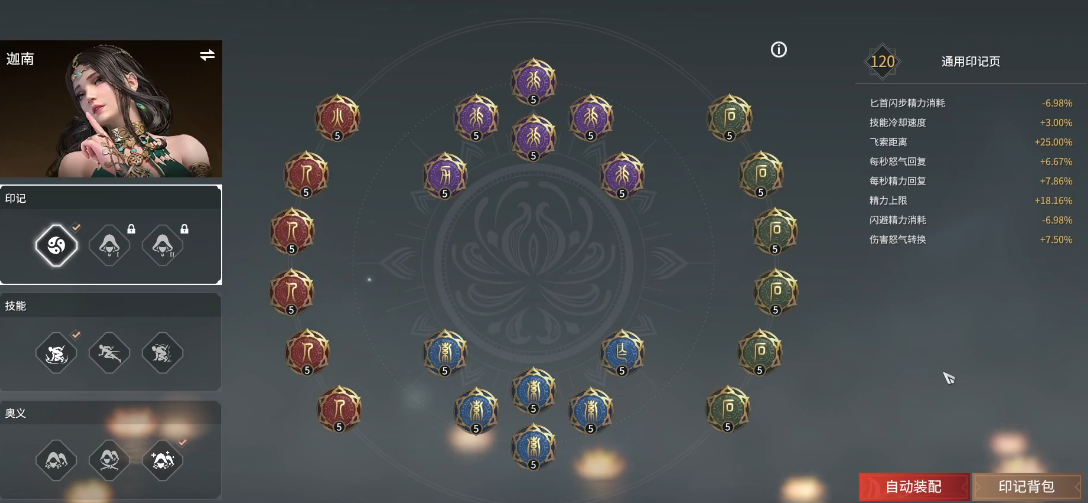1088x503 pixels.
Task: Click the top red rune with different glyph
Action: point(337,117)
